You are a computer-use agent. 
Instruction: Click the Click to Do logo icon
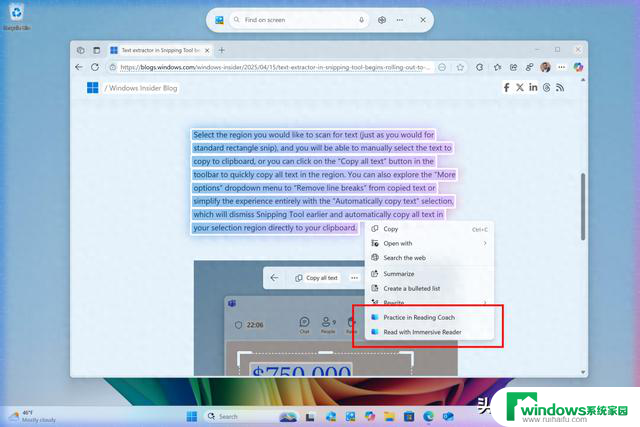tap(219, 20)
